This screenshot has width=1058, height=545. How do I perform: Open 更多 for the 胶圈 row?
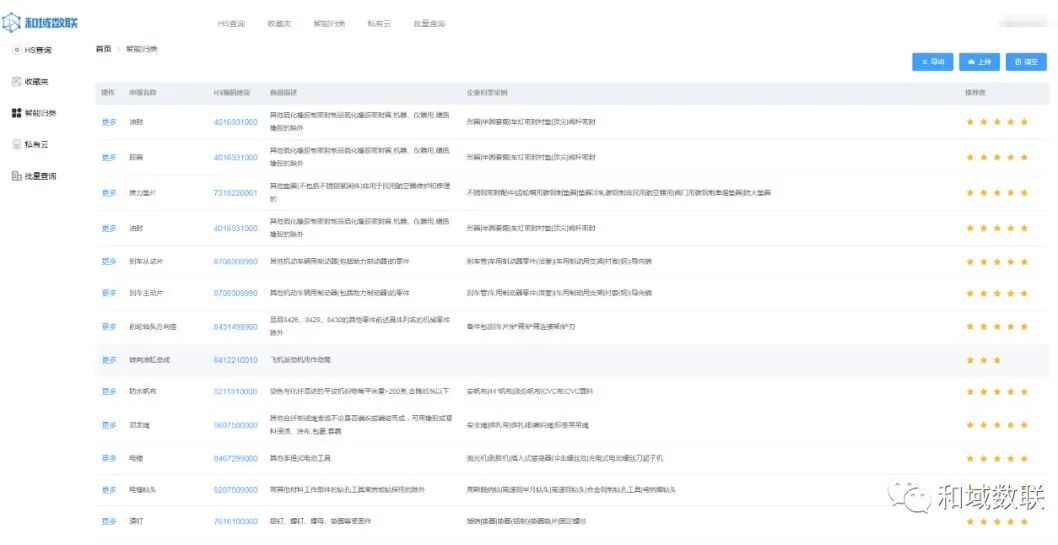pyautogui.click(x=109, y=157)
